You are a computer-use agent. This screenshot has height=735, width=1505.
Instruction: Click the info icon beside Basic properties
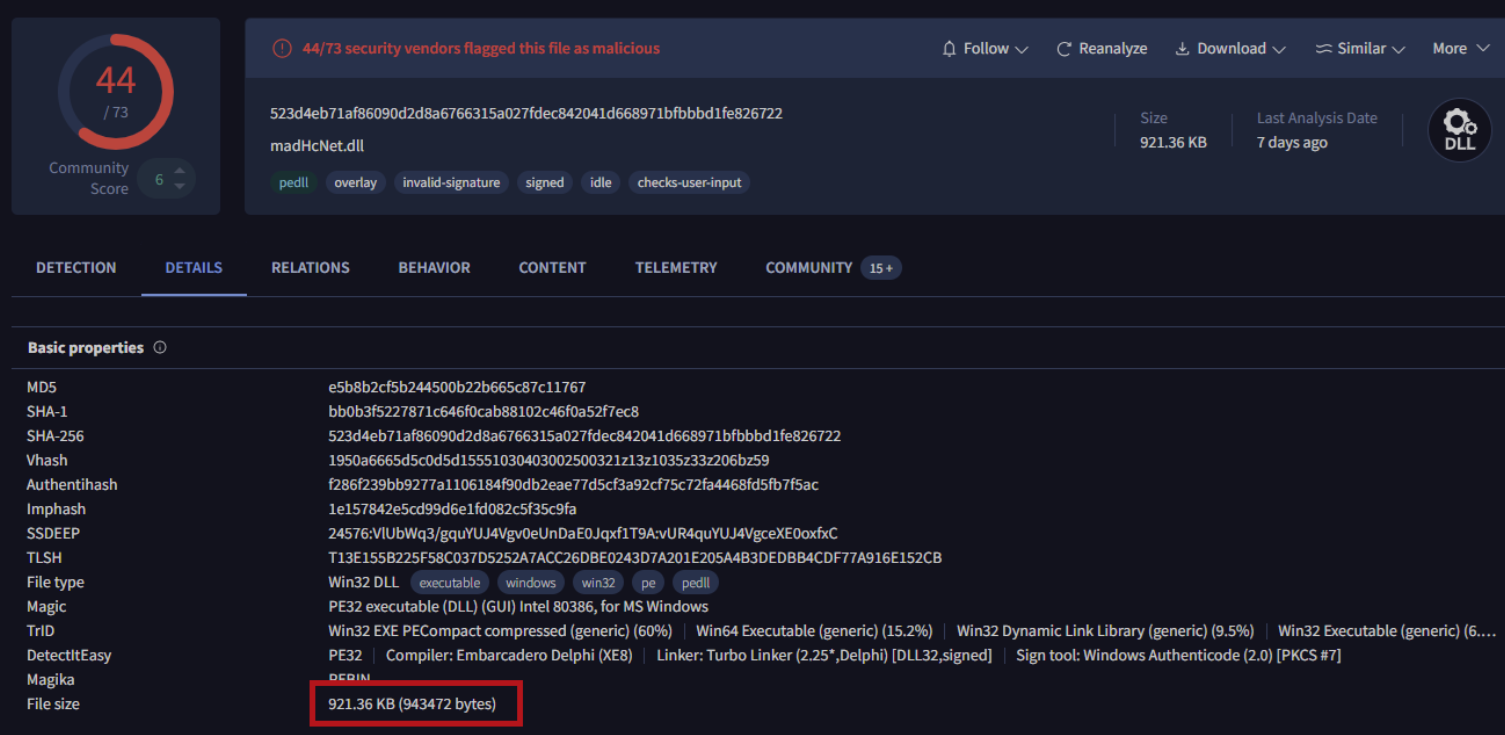160,348
